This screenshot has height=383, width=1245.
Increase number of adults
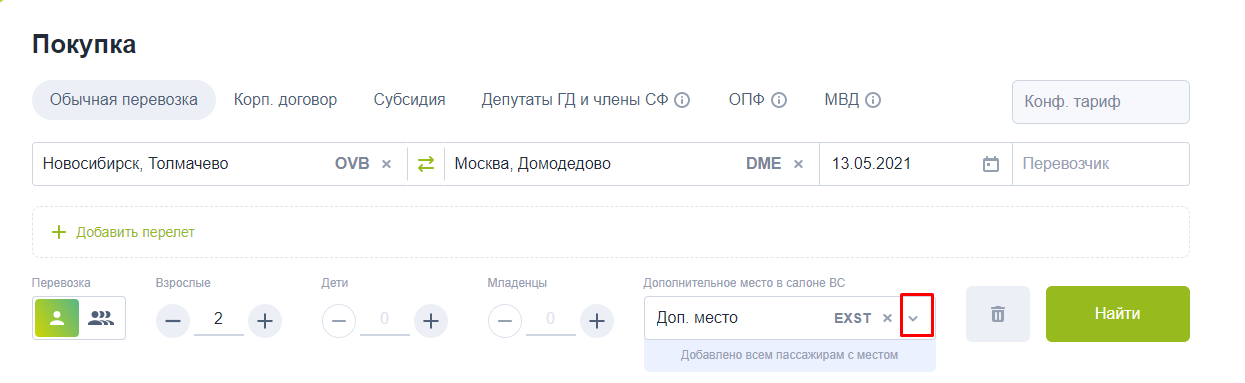265,321
